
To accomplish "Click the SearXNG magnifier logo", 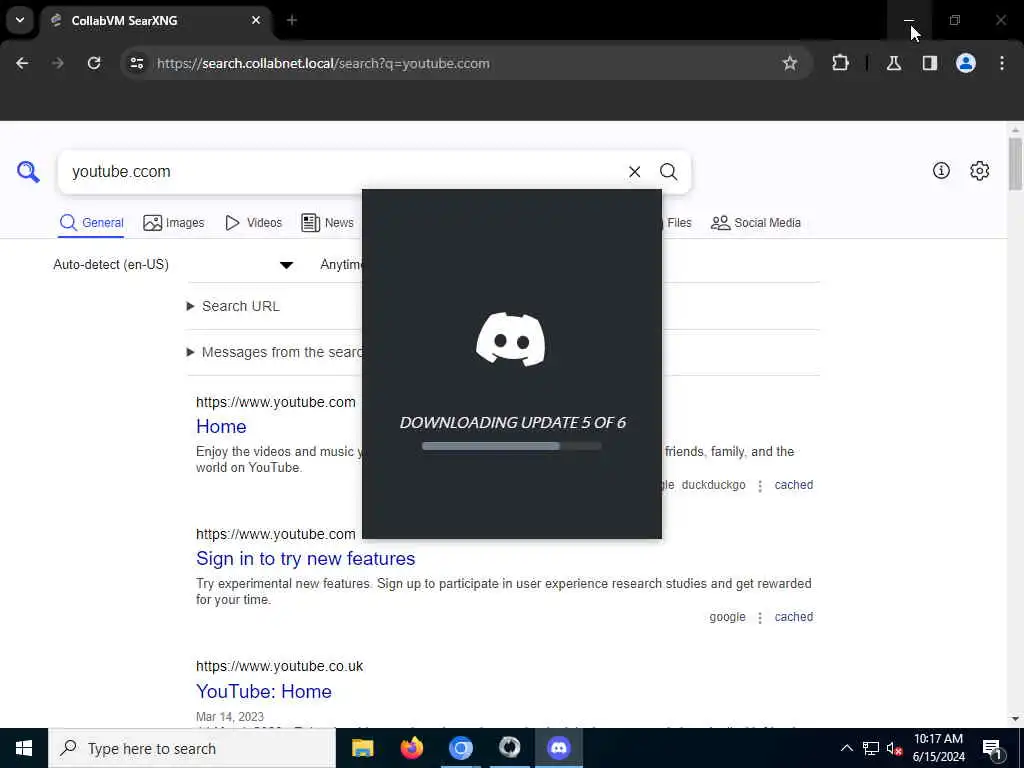I will pos(28,172).
